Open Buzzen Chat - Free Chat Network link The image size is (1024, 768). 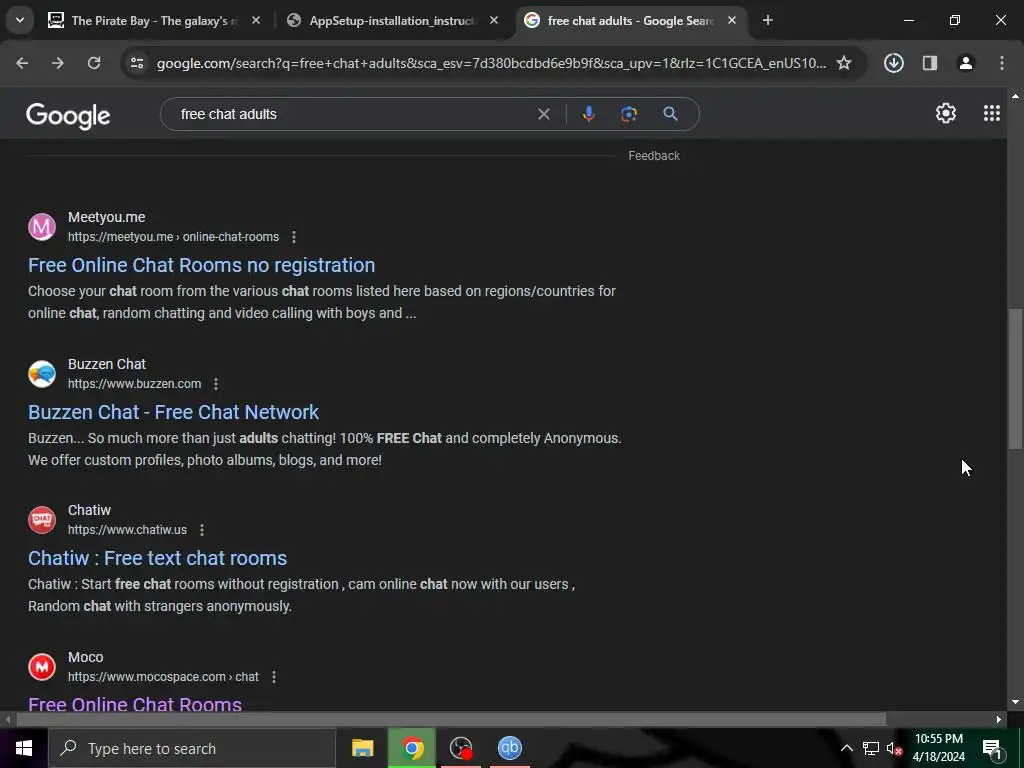[173, 412]
